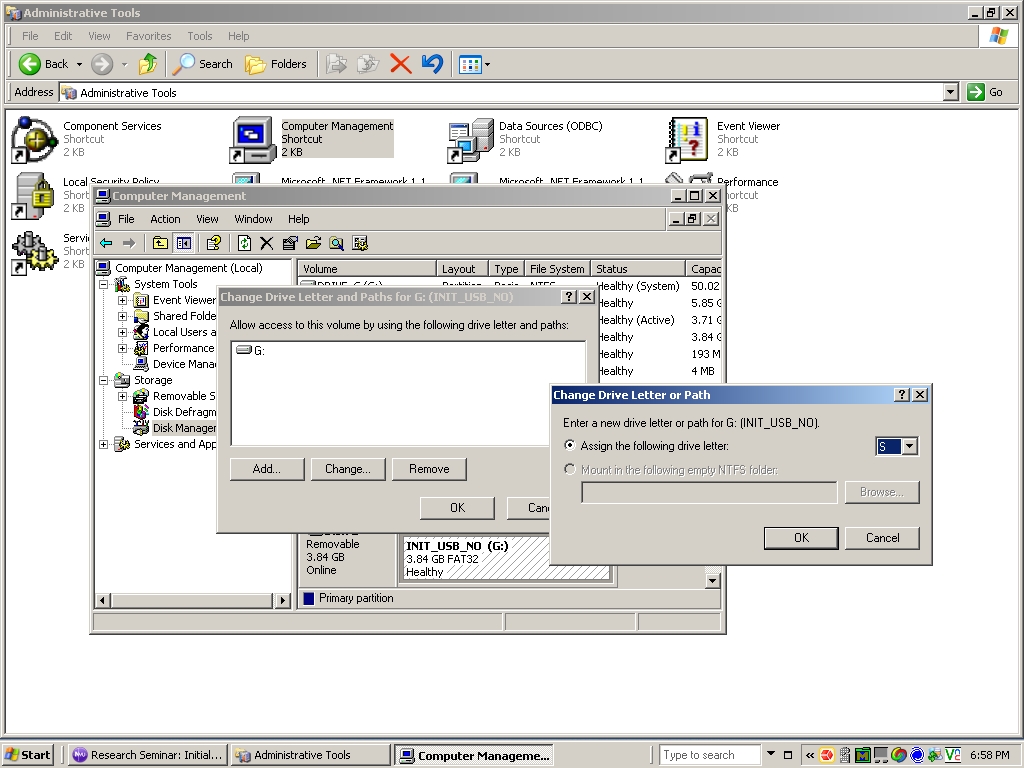Open the Computer Management shortcut icon
This screenshot has width=1024, height=768.
click(x=253, y=140)
